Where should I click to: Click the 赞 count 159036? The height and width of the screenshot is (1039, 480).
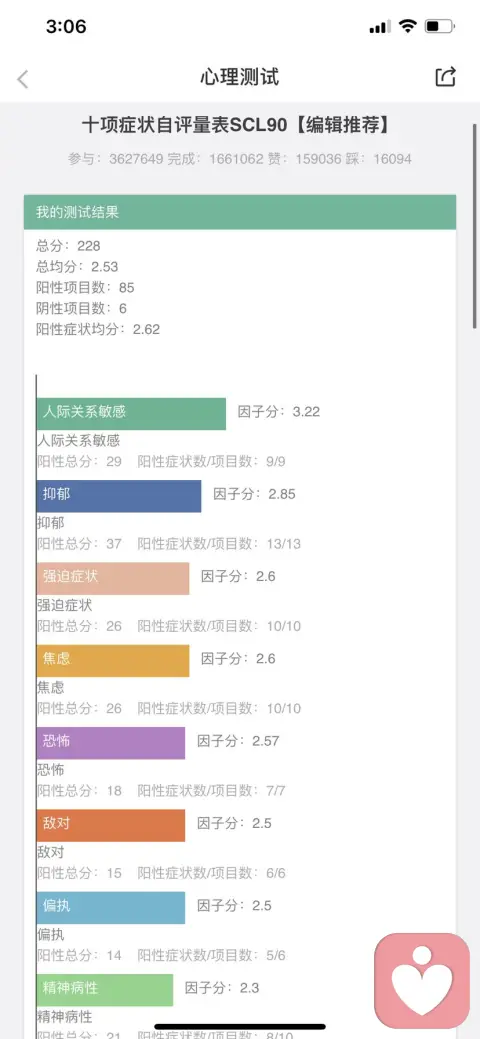click(313, 159)
